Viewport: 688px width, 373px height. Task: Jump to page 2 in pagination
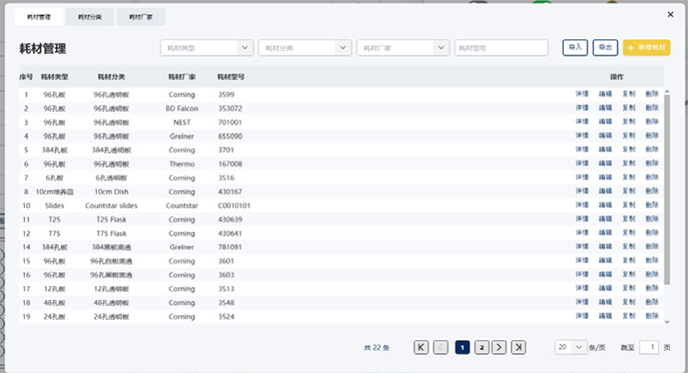click(482, 348)
